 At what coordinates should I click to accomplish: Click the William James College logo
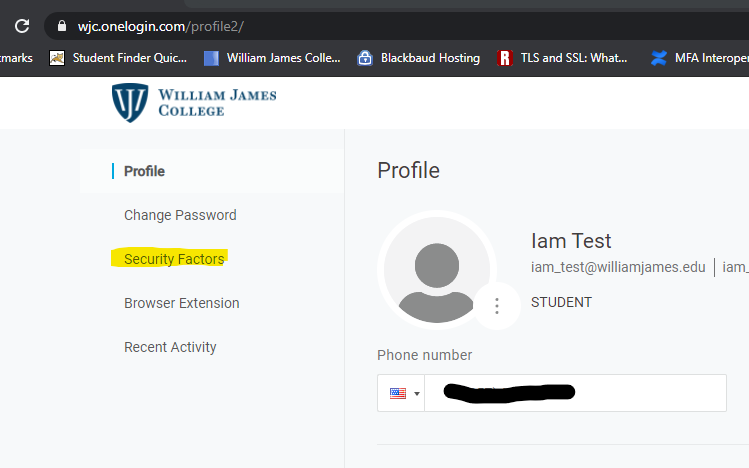pos(194,103)
